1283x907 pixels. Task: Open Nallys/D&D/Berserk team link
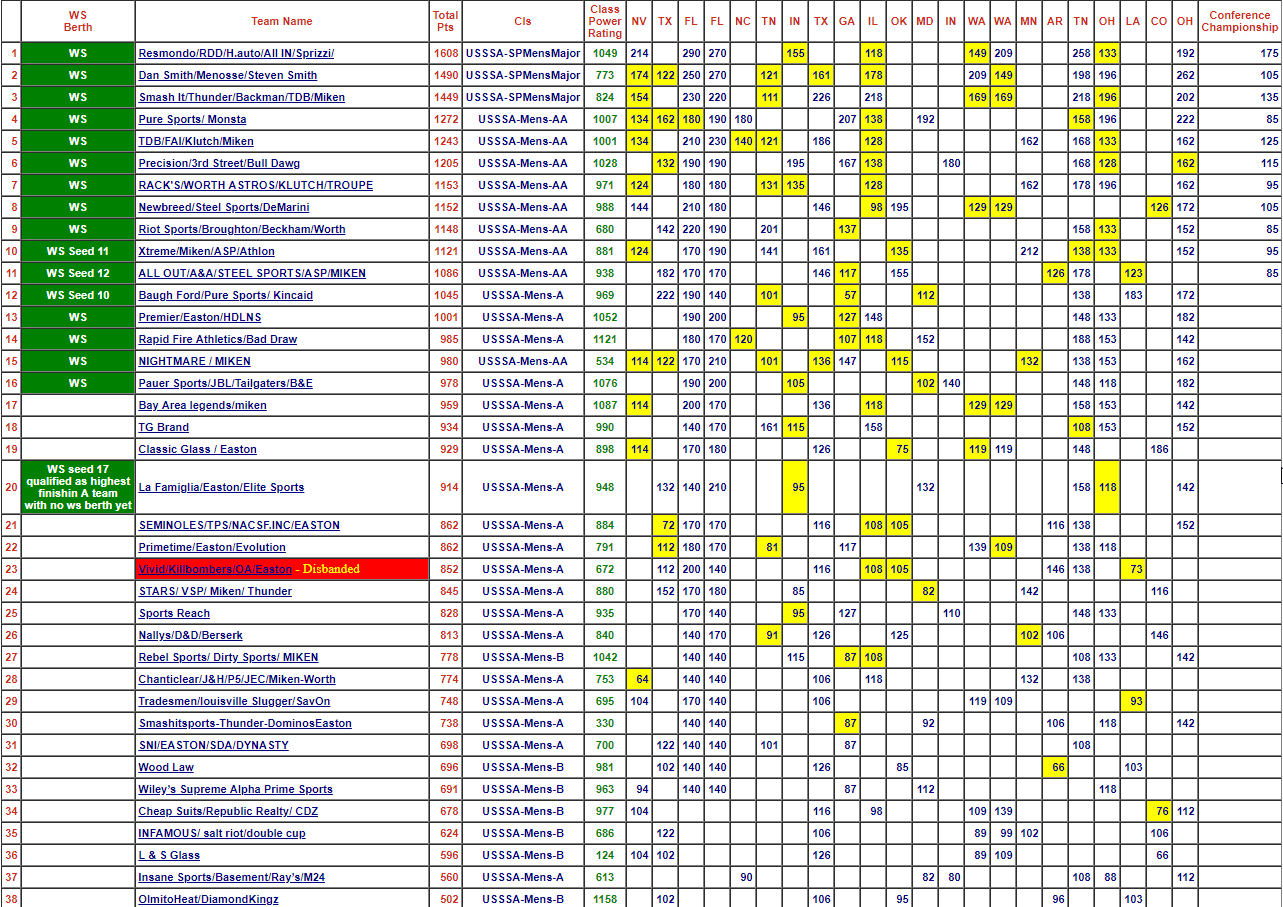(190, 635)
